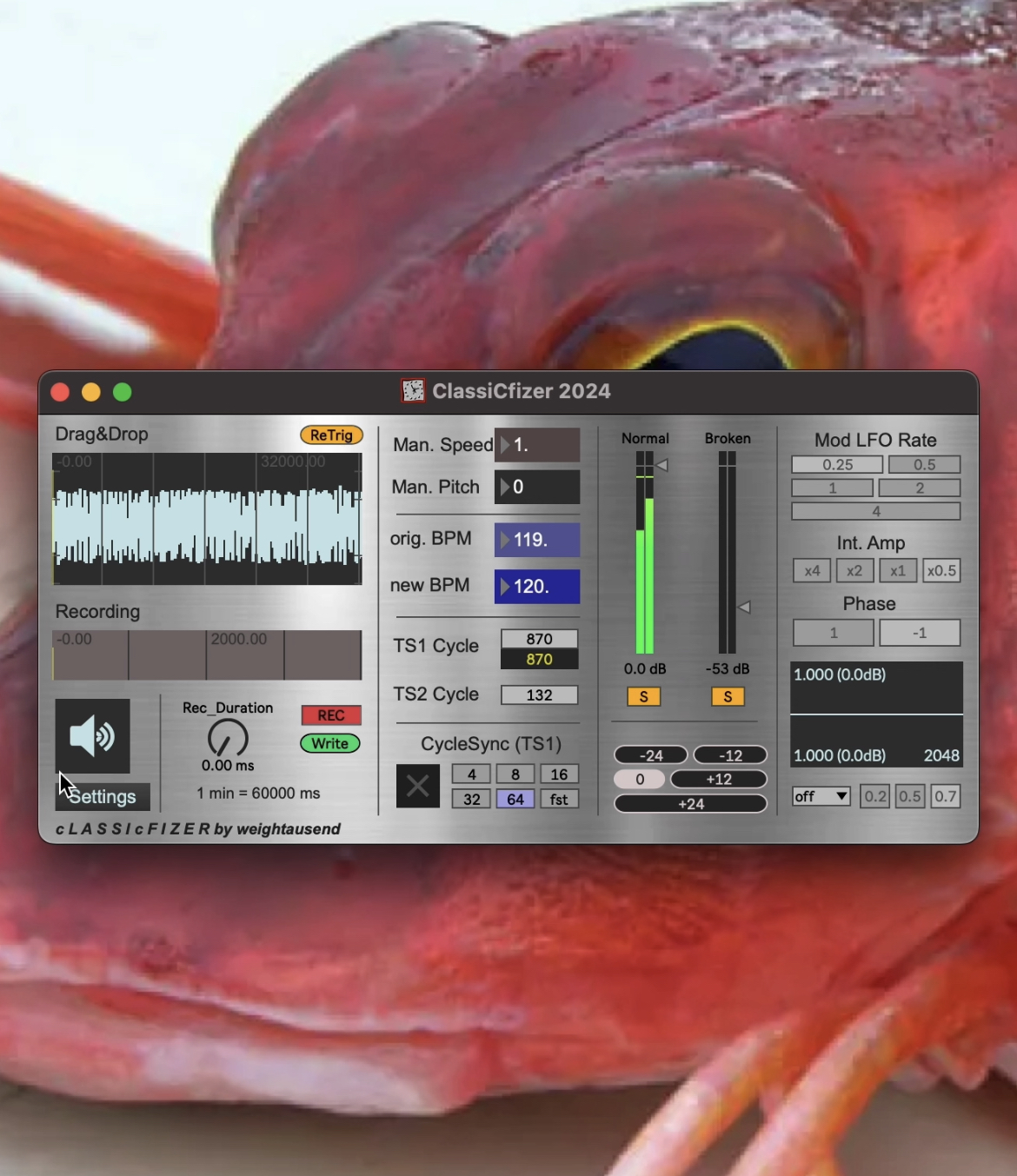Choose Int. Amp x4 multiplier
Viewport: 1017px width, 1176px height.
click(x=812, y=571)
